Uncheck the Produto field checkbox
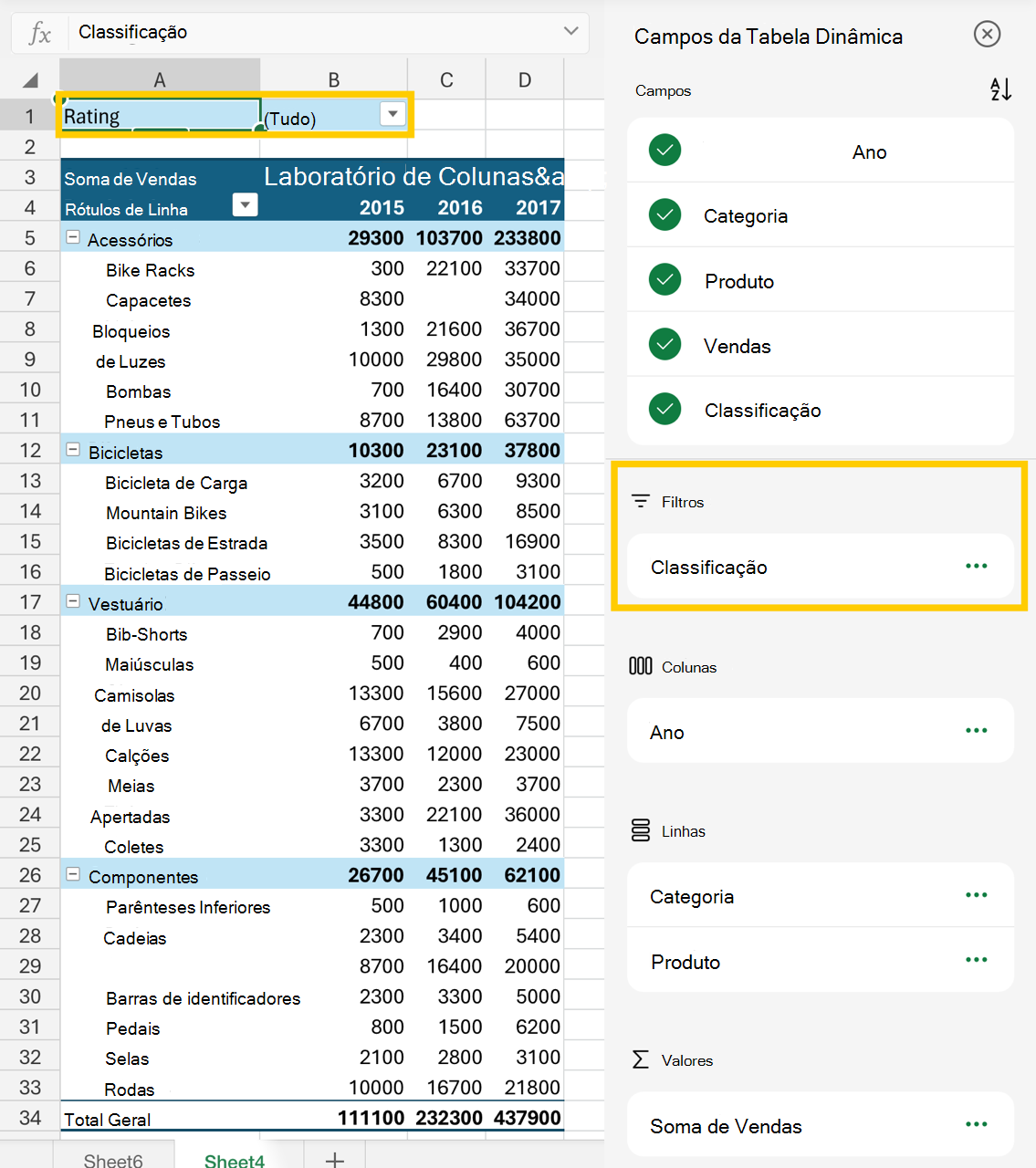Image resolution: width=1036 pixels, height=1168 pixels. point(665,280)
